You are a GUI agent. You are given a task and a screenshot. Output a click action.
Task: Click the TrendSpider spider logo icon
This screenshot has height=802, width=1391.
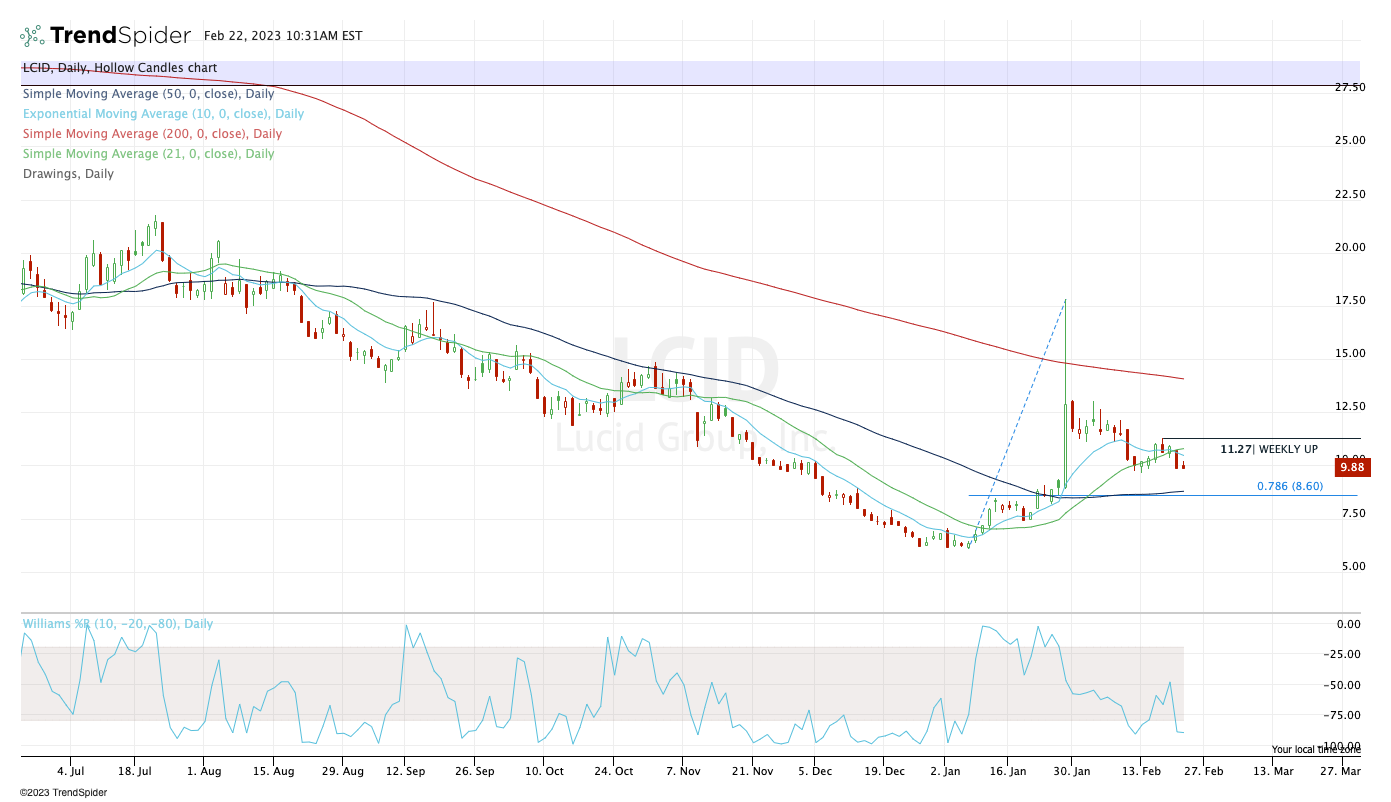coord(33,36)
